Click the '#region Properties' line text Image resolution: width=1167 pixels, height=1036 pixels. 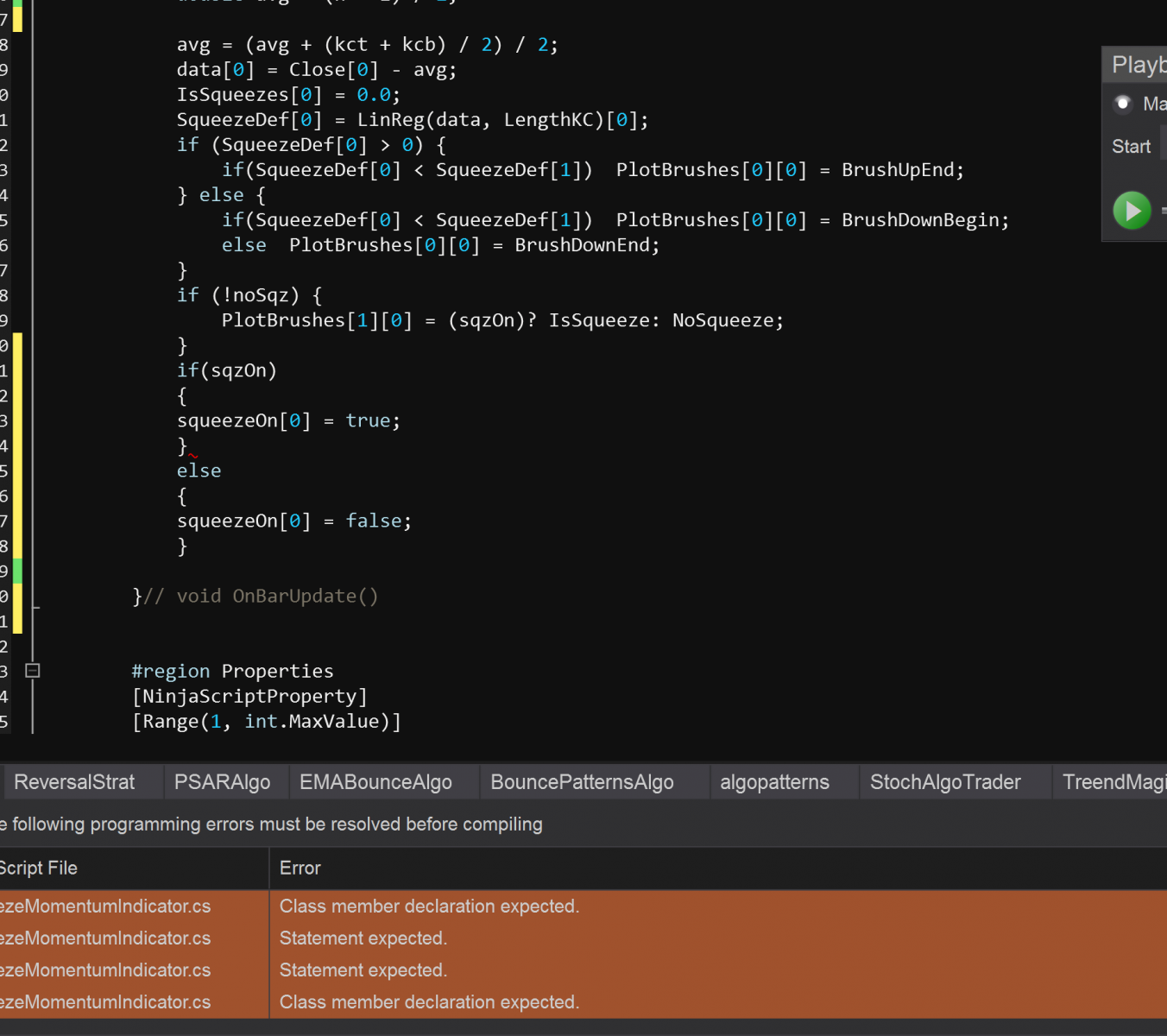[x=232, y=671]
